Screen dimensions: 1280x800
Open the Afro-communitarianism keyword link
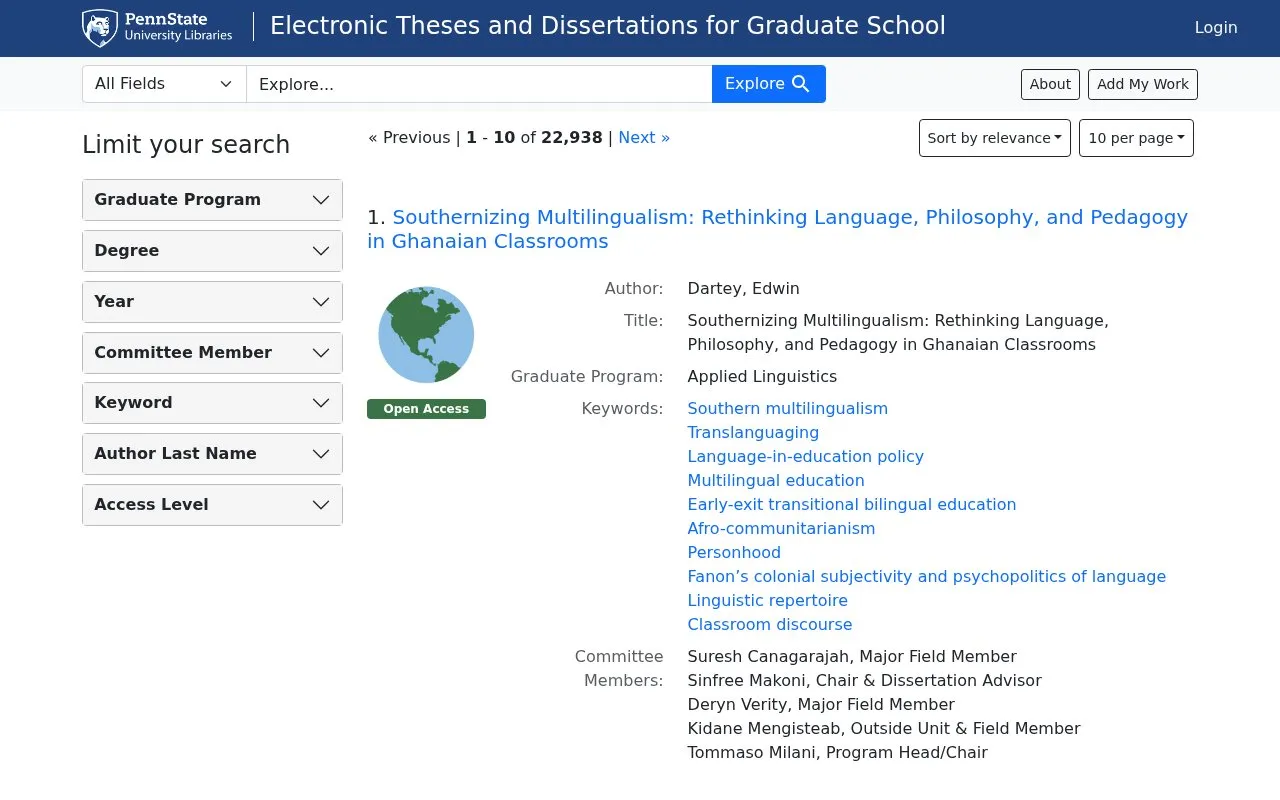click(x=781, y=528)
